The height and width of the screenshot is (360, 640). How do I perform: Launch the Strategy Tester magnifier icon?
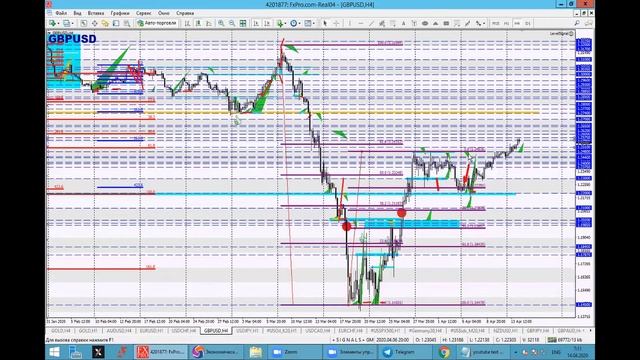tap(127, 23)
